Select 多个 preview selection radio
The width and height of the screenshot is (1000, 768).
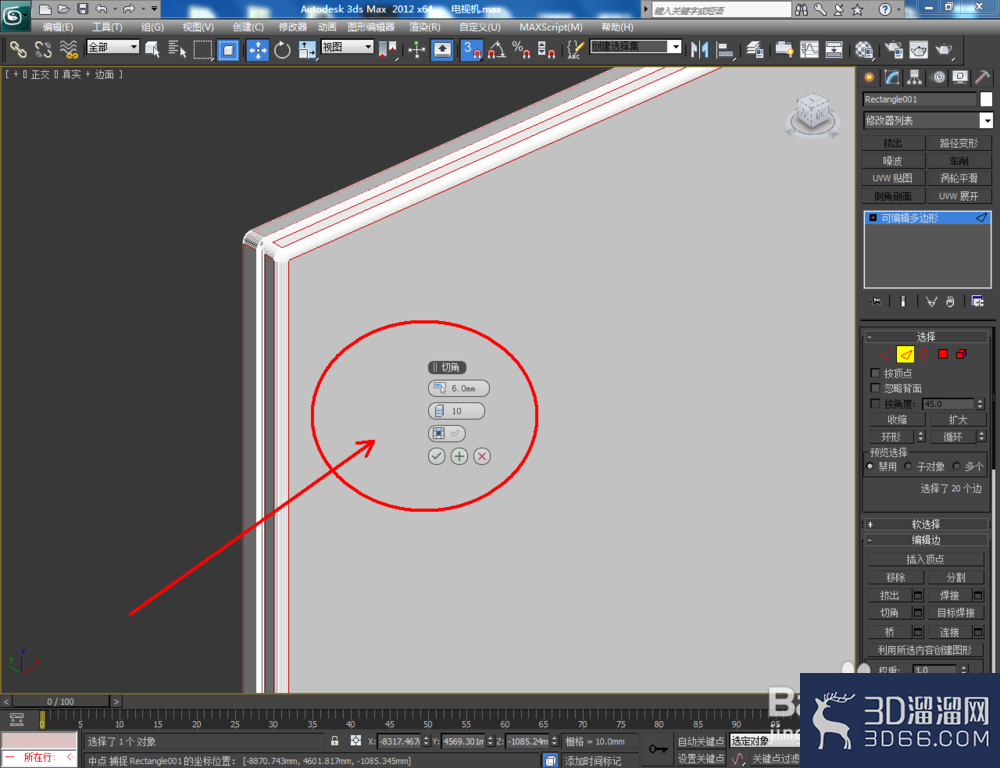[956, 466]
